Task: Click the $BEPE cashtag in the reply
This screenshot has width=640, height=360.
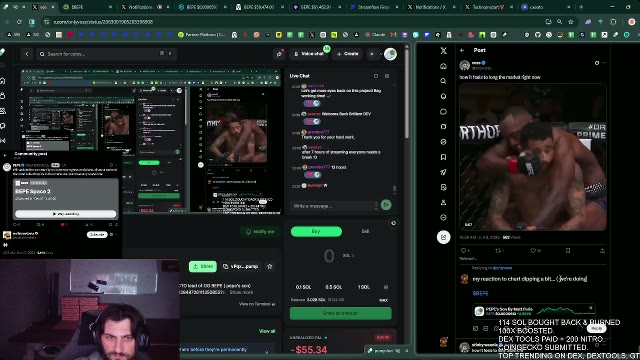Action: tap(480, 293)
